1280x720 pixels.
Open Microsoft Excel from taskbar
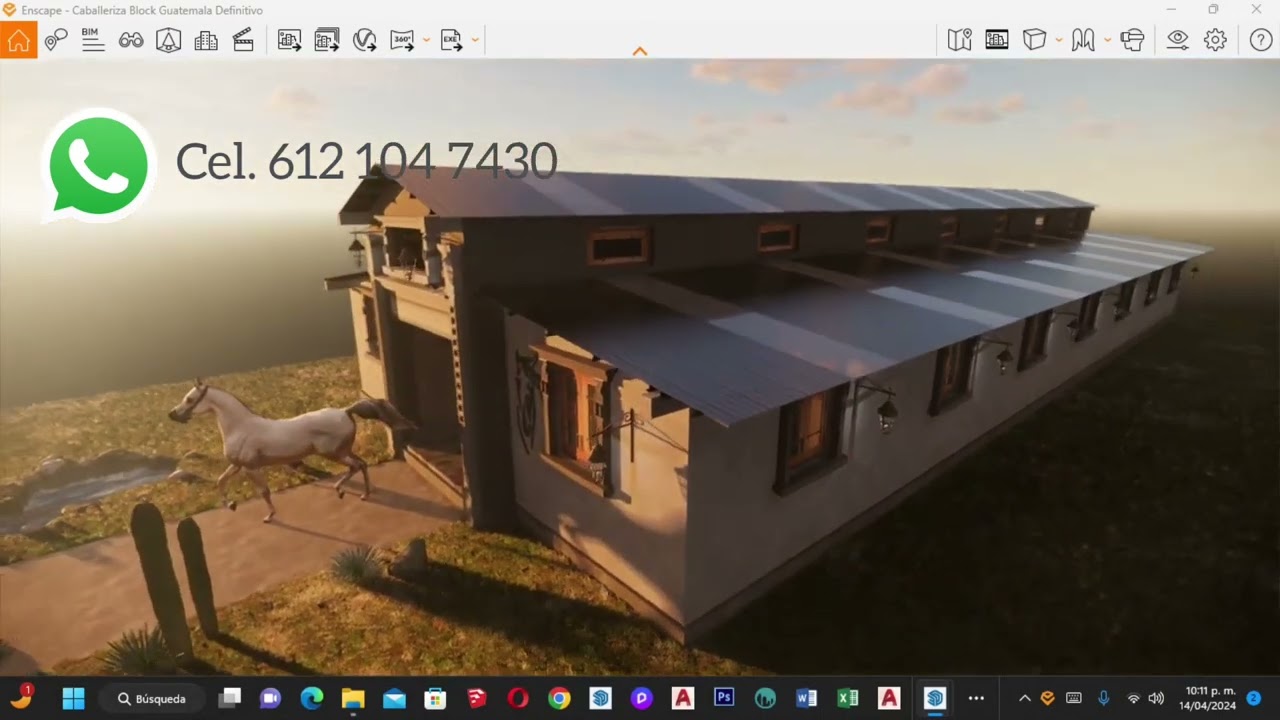click(x=847, y=698)
